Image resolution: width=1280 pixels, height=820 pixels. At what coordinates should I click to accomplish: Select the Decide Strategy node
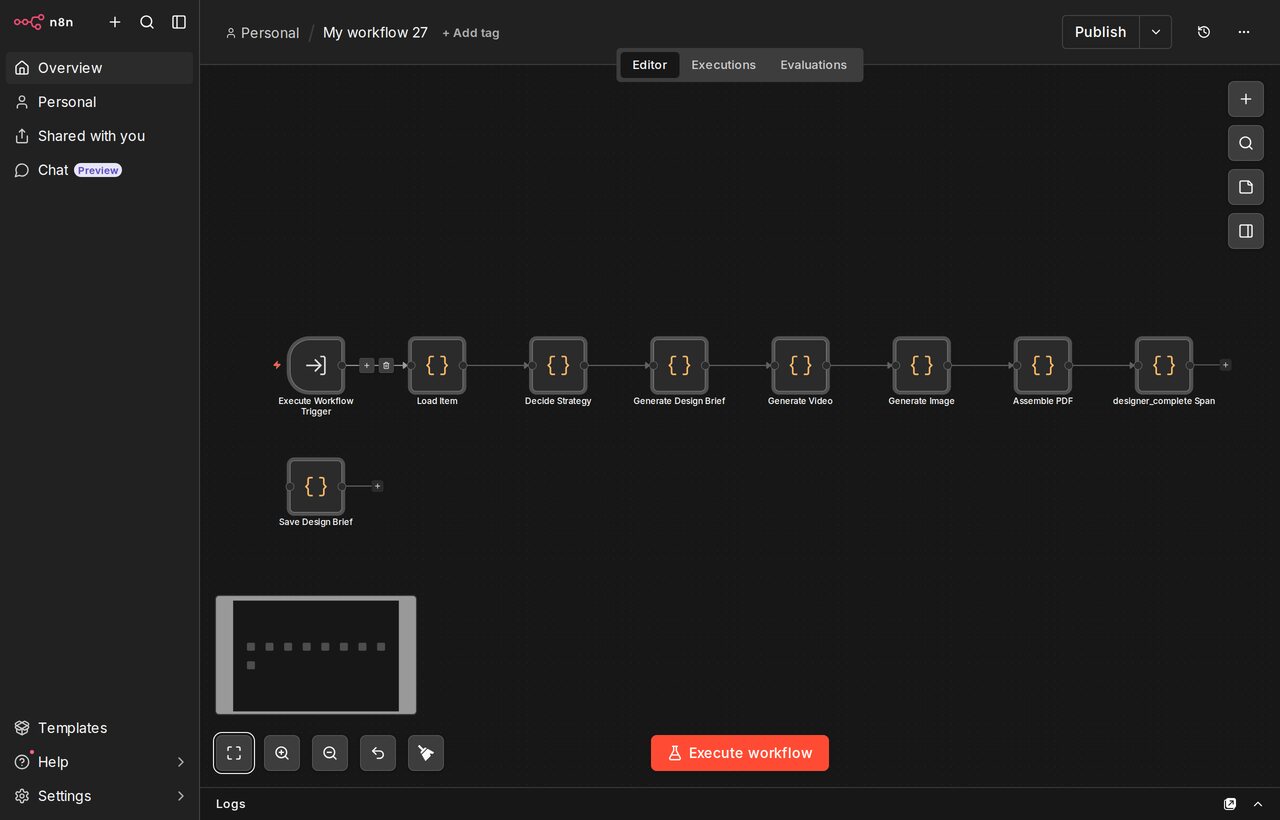click(558, 365)
